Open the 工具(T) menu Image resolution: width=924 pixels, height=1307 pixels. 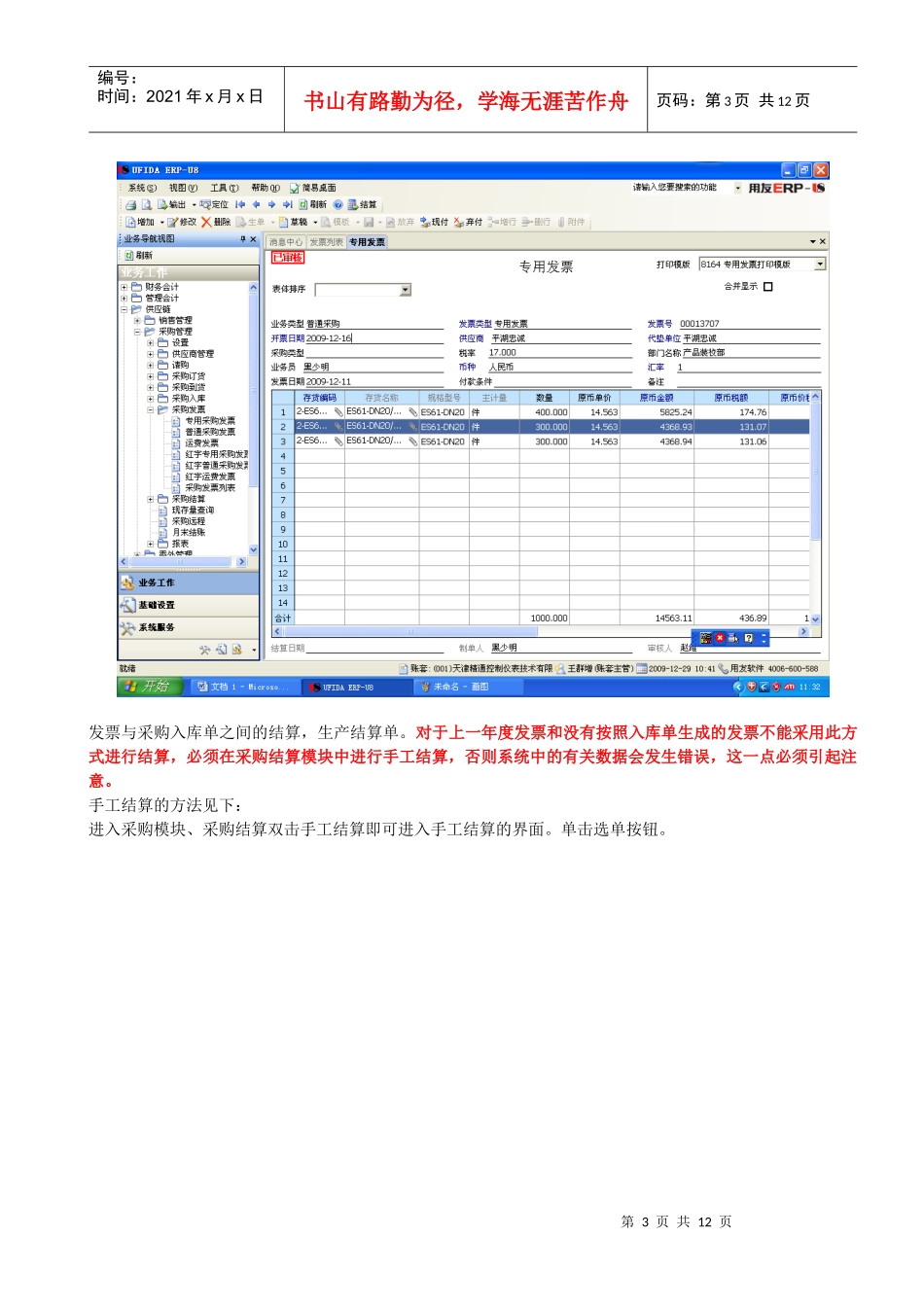225,189
